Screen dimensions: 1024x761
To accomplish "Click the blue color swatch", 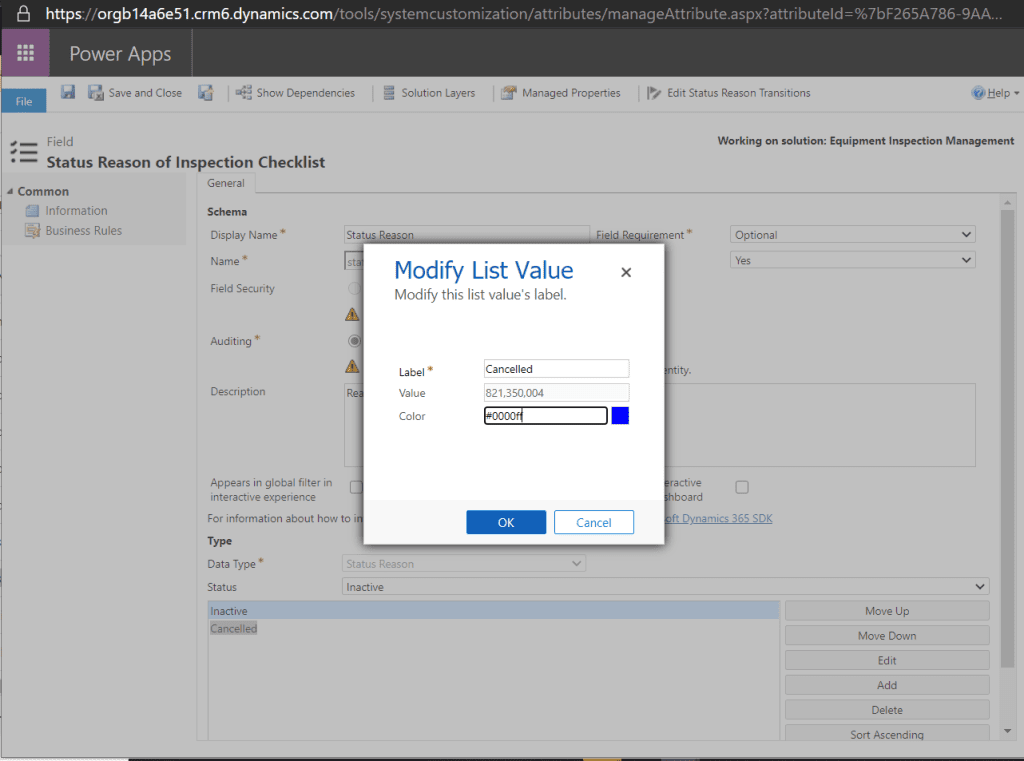I will 620,416.
